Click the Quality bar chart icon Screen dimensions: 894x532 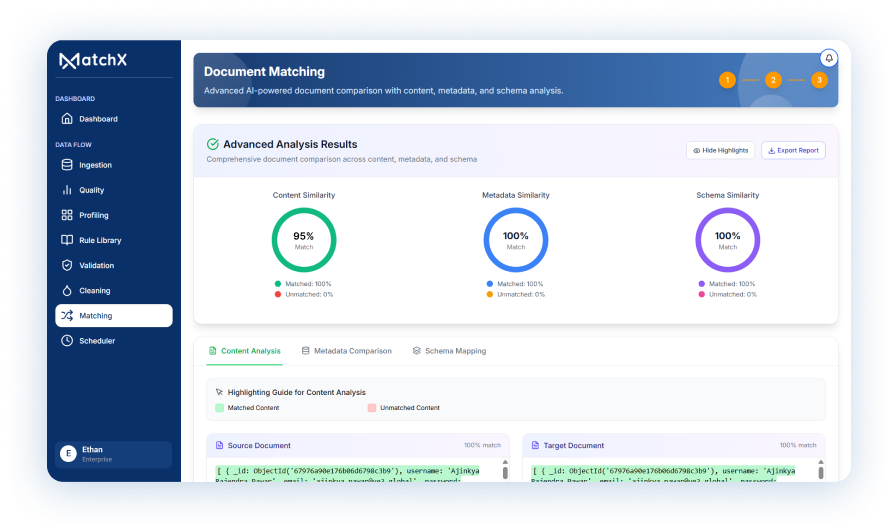pos(67,190)
